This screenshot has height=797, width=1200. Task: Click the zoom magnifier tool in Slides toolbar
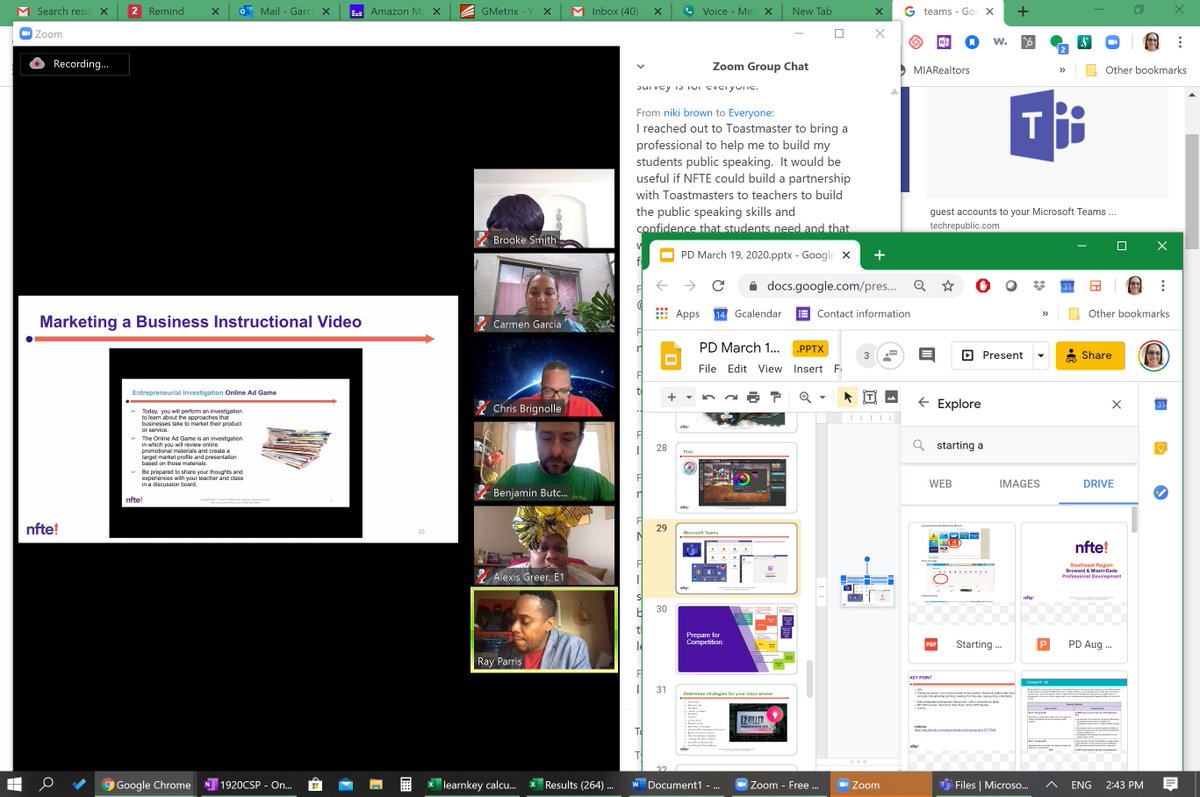click(805, 397)
